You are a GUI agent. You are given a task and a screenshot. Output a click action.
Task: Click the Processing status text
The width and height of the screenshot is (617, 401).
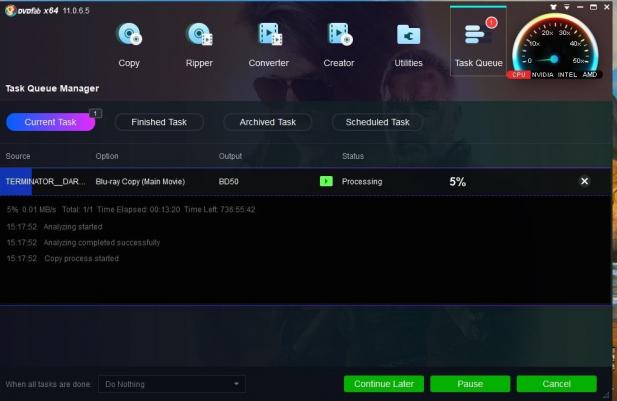(362, 181)
